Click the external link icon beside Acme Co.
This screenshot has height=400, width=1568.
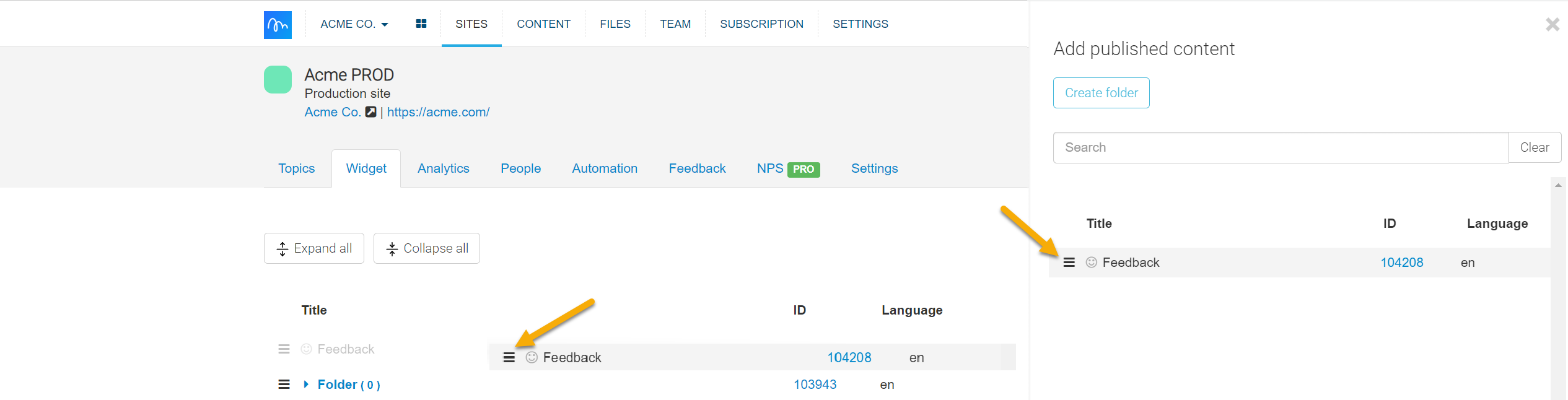(x=370, y=112)
